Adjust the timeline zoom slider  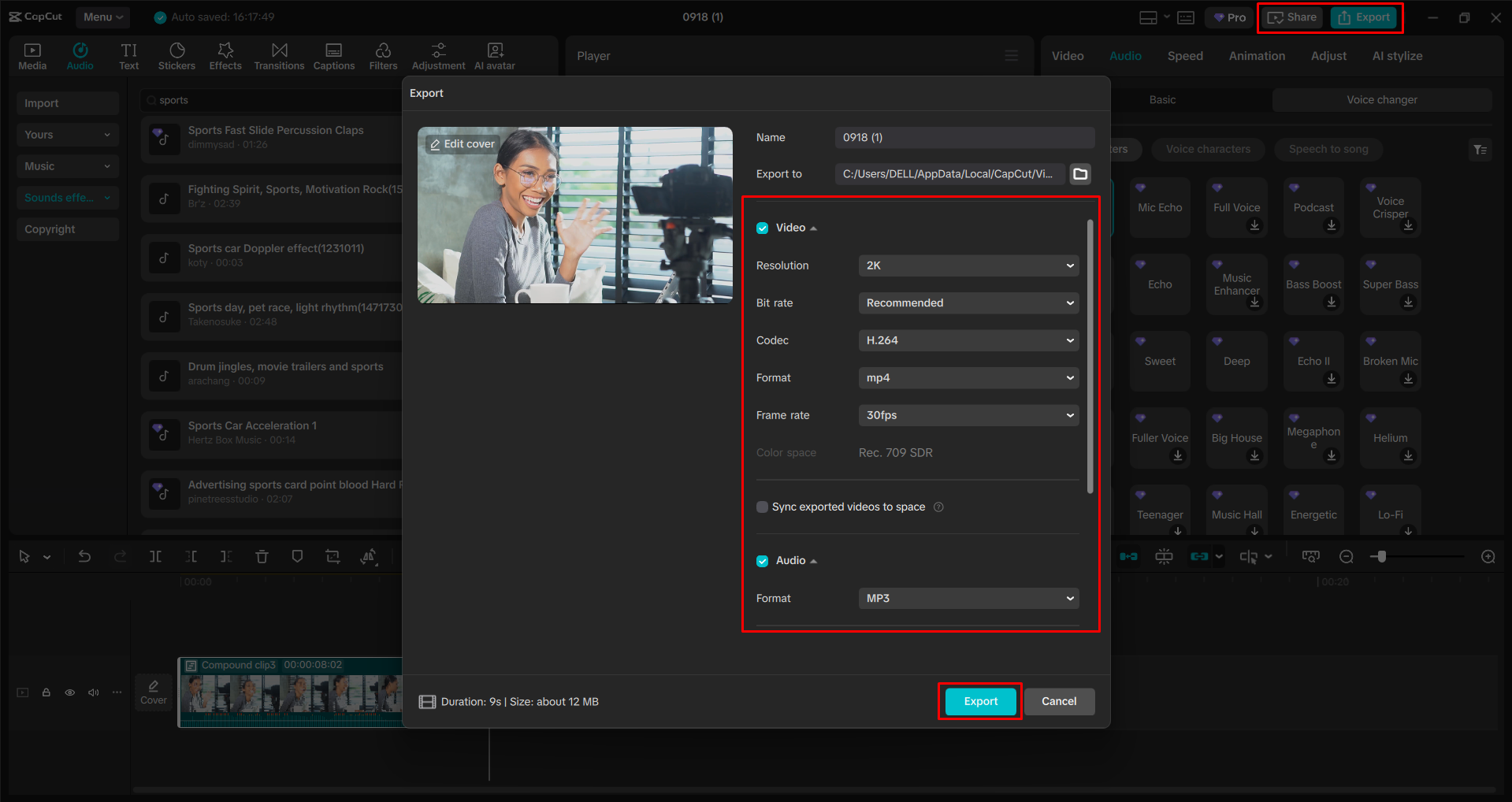[x=1380, y=556]
